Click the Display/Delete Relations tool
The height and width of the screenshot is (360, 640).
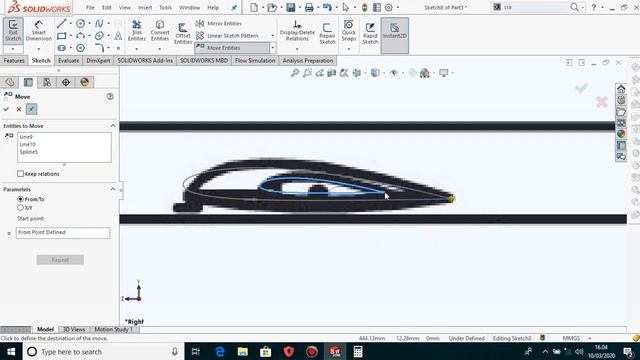pos(297,31)
